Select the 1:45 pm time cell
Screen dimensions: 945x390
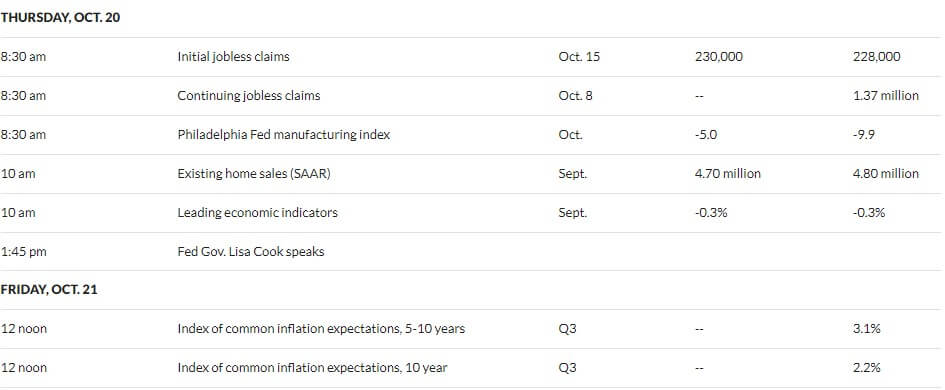(24, 251)
